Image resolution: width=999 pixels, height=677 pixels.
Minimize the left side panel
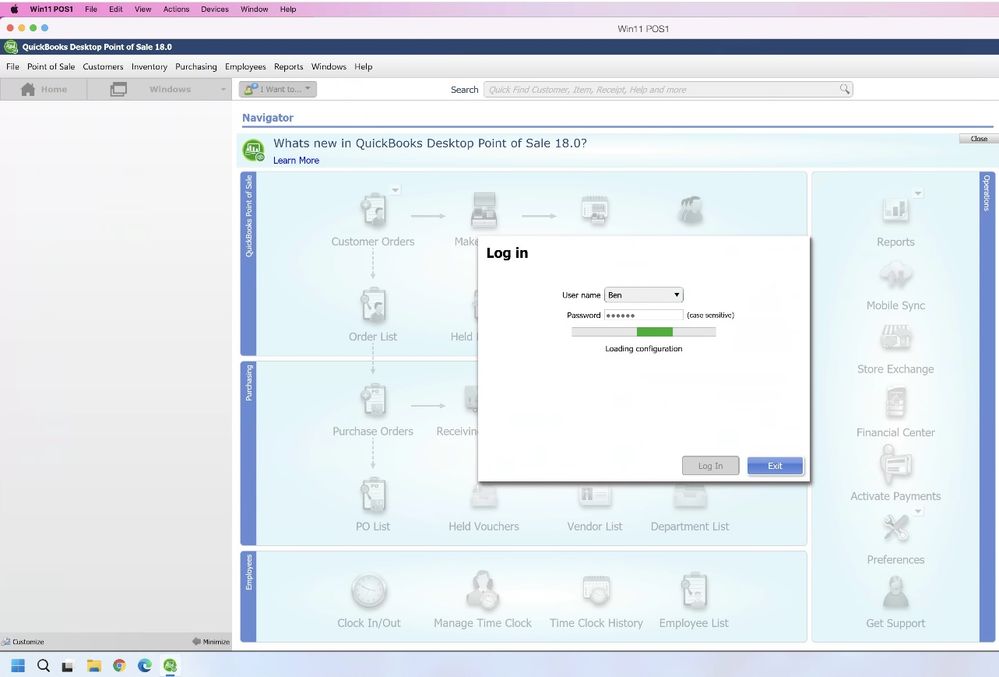coord(211,641)
